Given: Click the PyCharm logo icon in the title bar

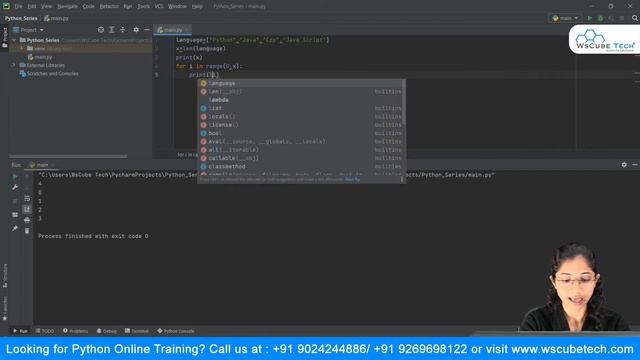Looking at the screenshot, I should pyautogui.click(x=6, y=6).
